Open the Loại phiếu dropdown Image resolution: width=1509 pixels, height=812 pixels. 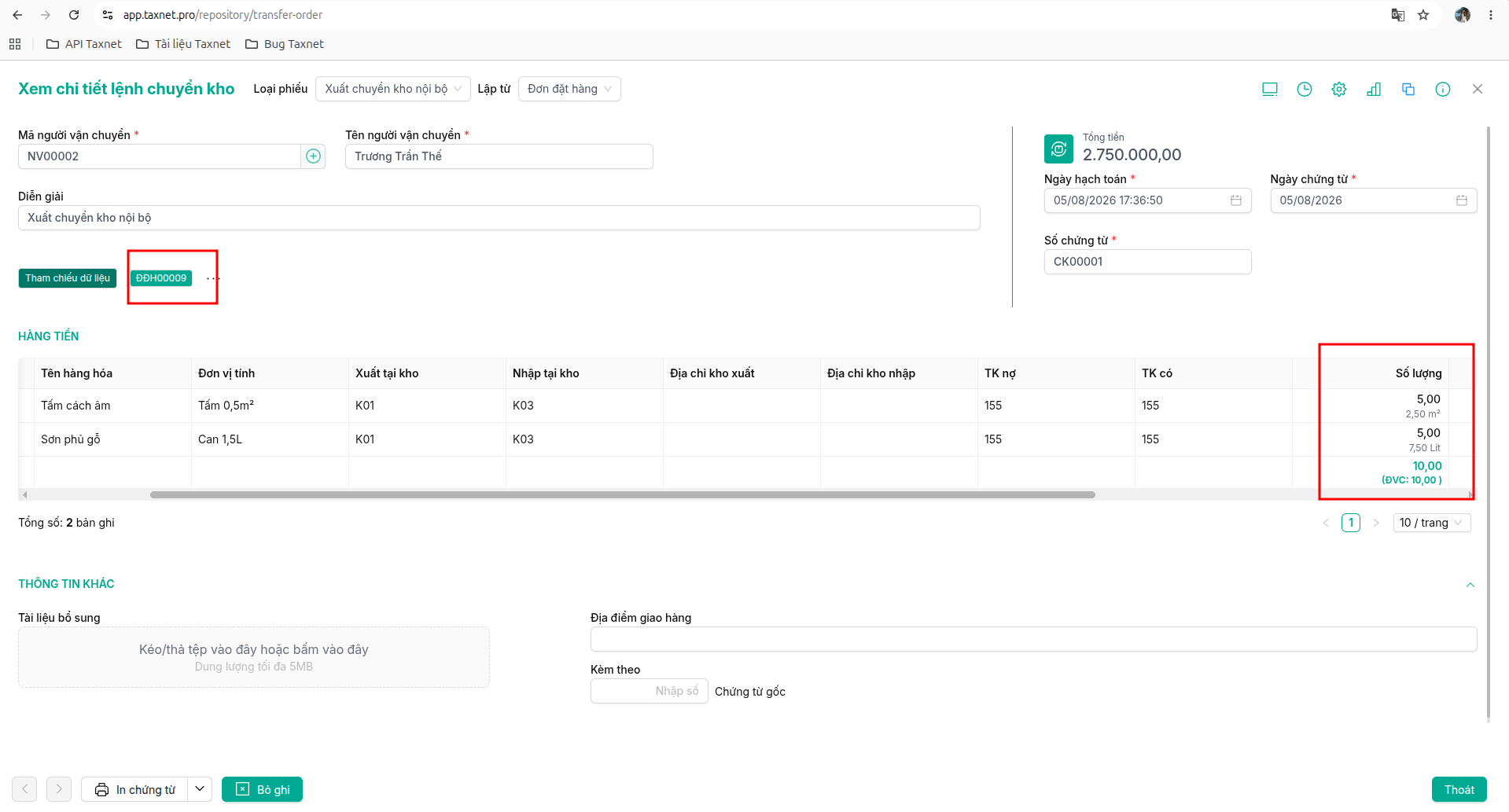[x=393, y=89]
